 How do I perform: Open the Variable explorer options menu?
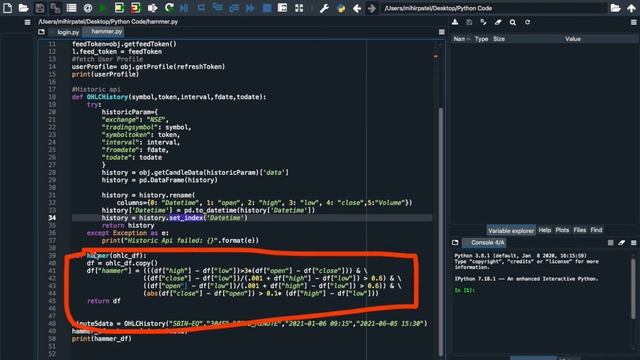click(x=633, y=22)
